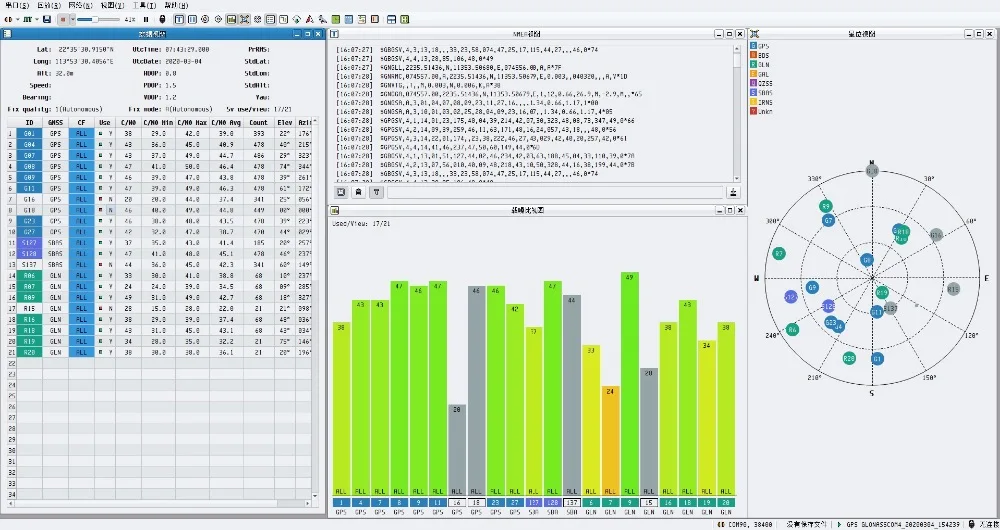The image size is (1000, 530).
Task: Click the clear log icon in NMEA view
Action: (x=341, y=192)
